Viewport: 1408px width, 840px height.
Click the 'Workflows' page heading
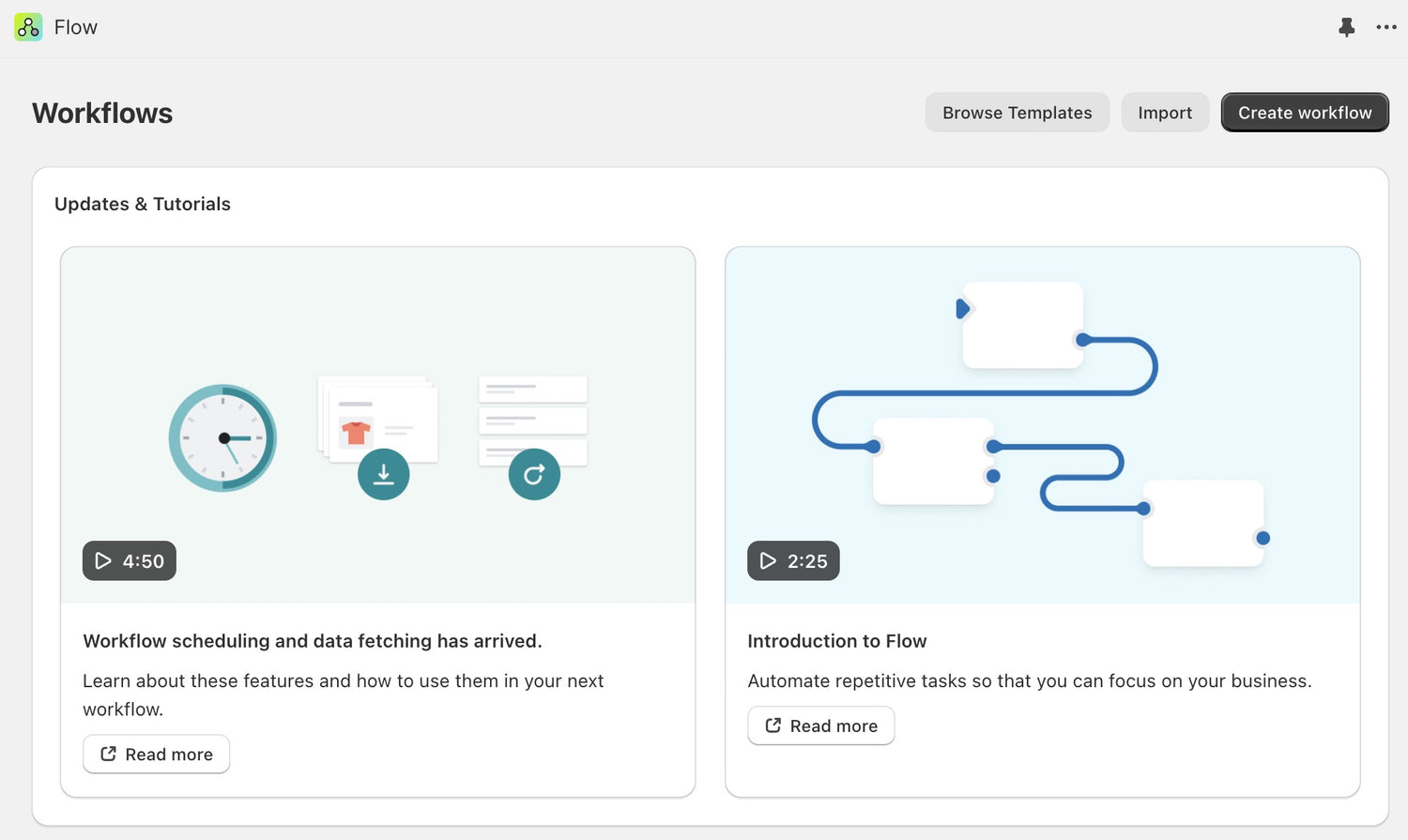point(102,114)
